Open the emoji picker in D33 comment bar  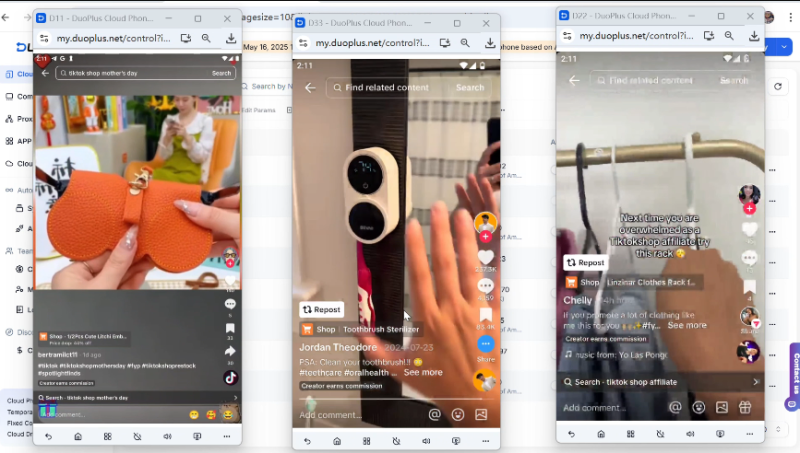(458, 414)
